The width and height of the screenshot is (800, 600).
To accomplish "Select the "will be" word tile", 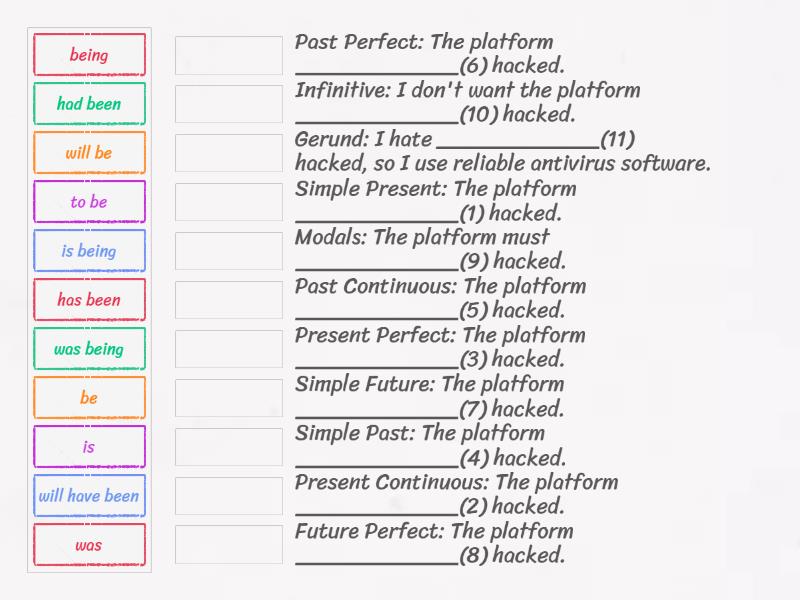I will [x=89, y=153].
